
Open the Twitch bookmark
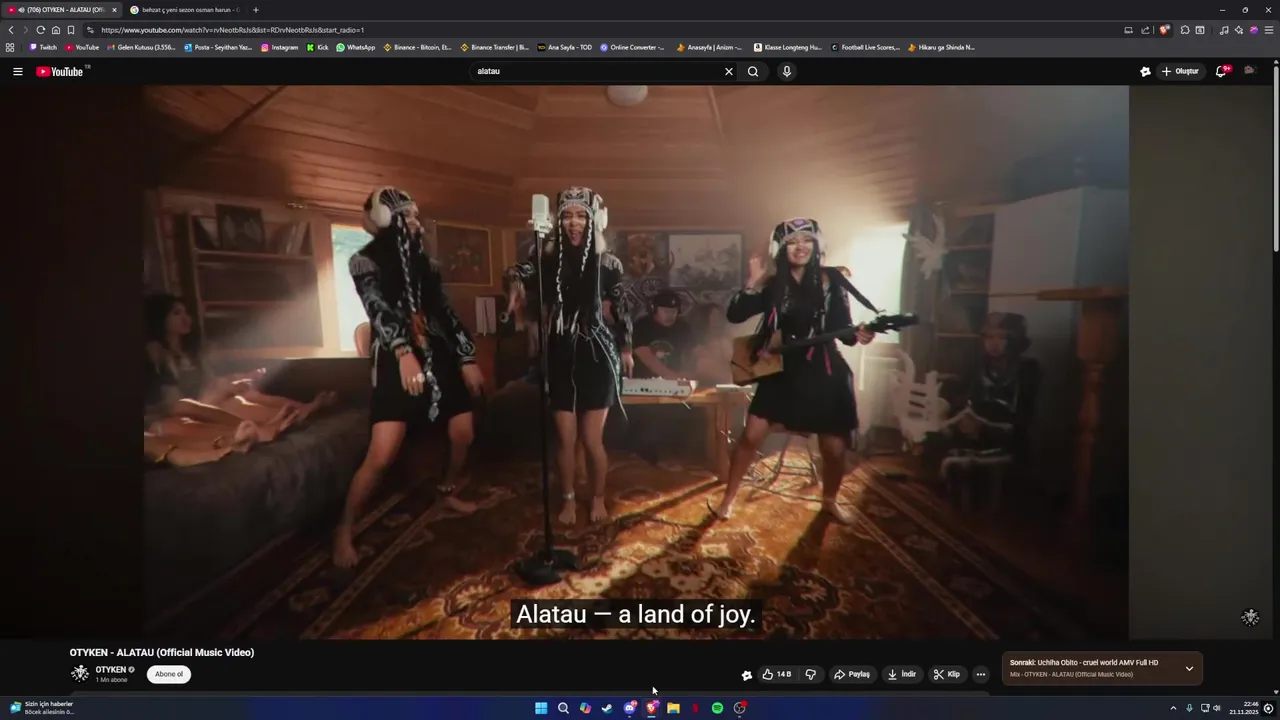pyautogui.click(x=43, y=47)
